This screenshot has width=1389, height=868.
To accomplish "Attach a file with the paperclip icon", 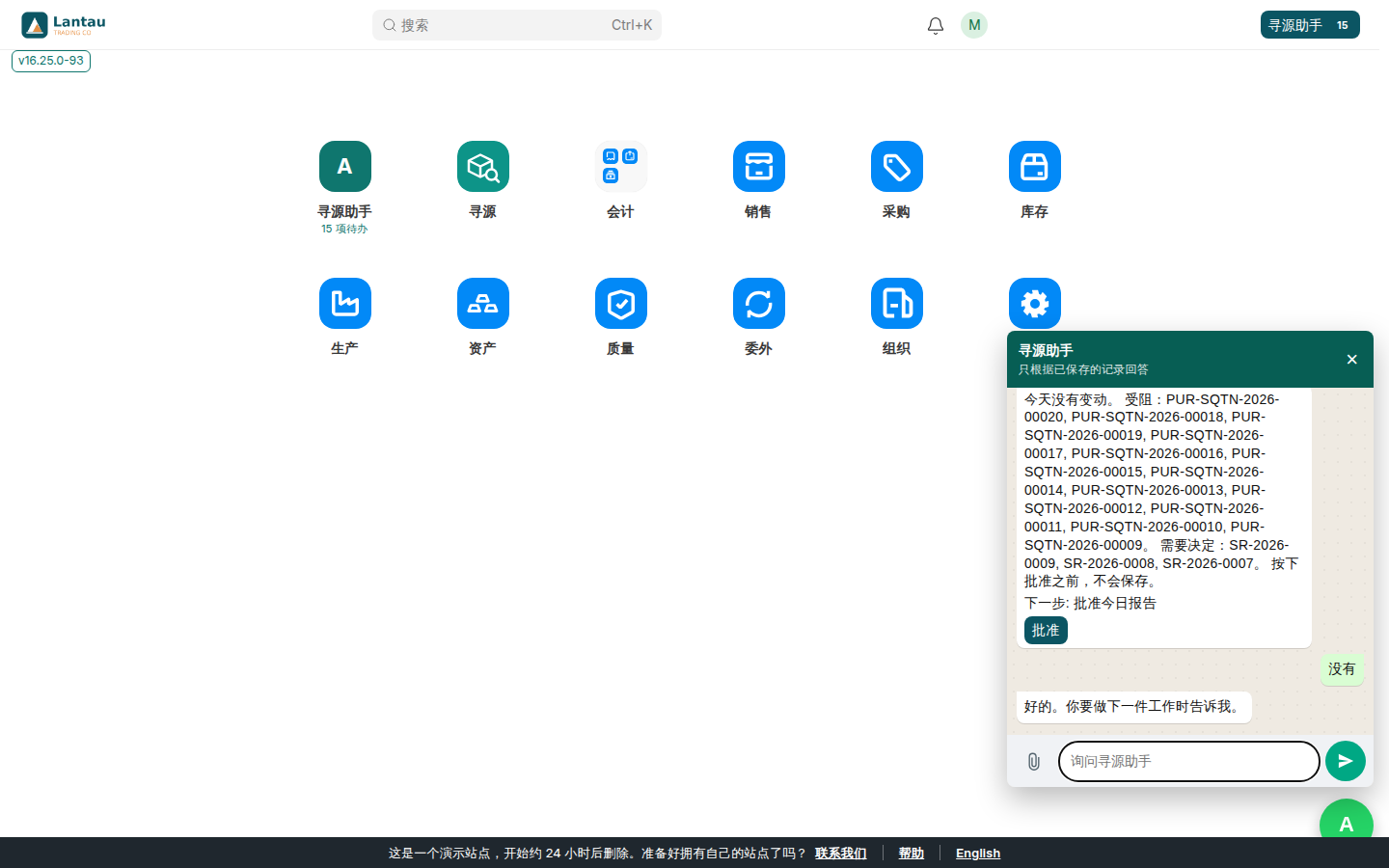I will click(1033, 762).
